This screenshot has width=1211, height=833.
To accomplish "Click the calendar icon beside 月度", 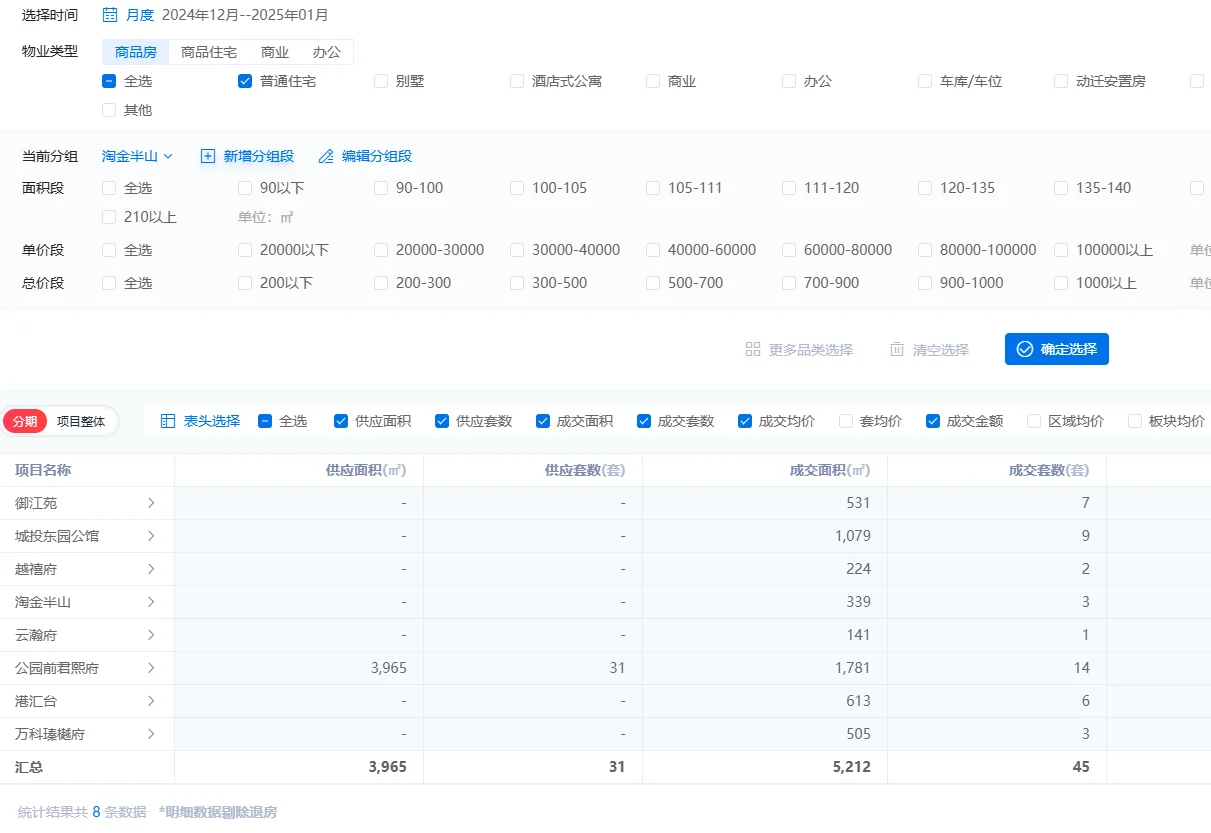I will tap(110, 15).
